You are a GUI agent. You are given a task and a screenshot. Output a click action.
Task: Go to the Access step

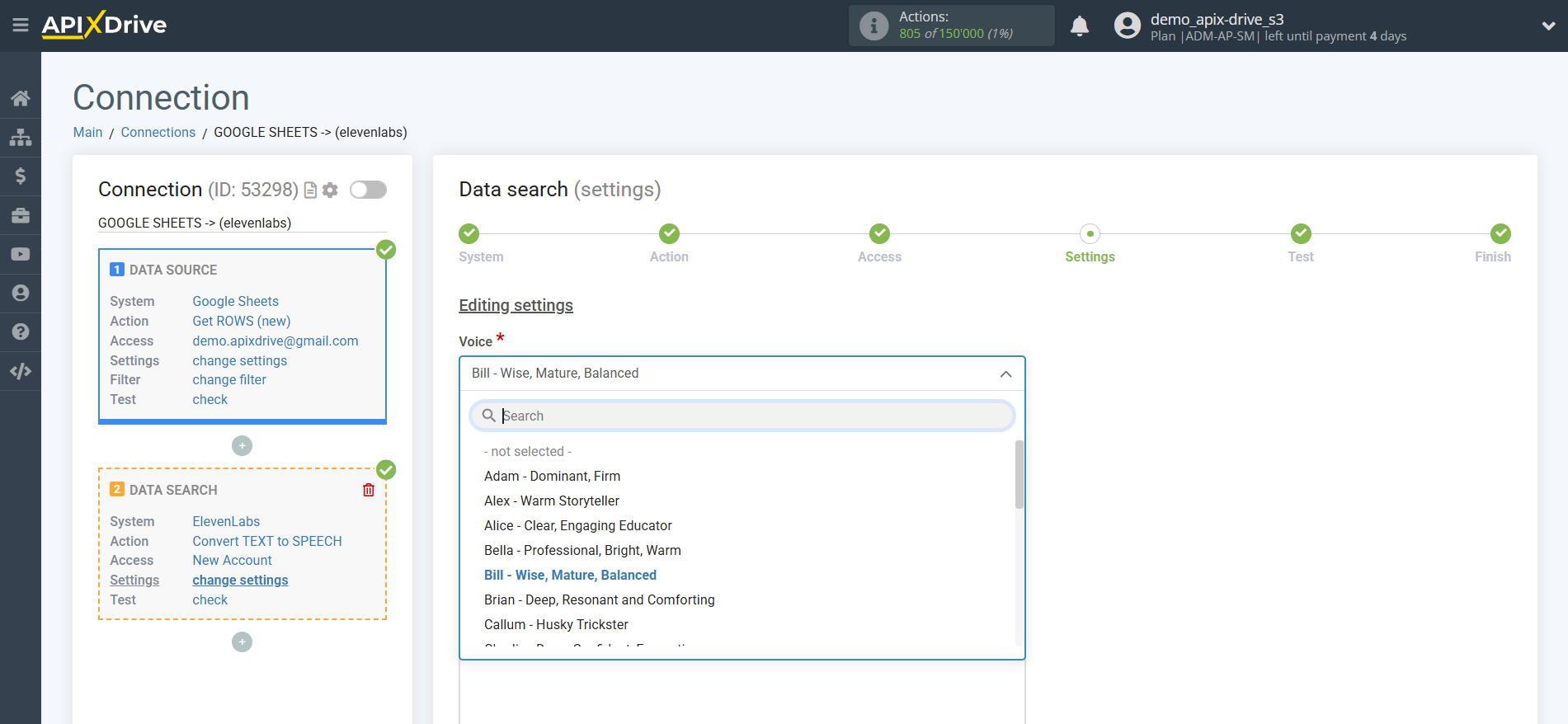click(x=879, y=233)
